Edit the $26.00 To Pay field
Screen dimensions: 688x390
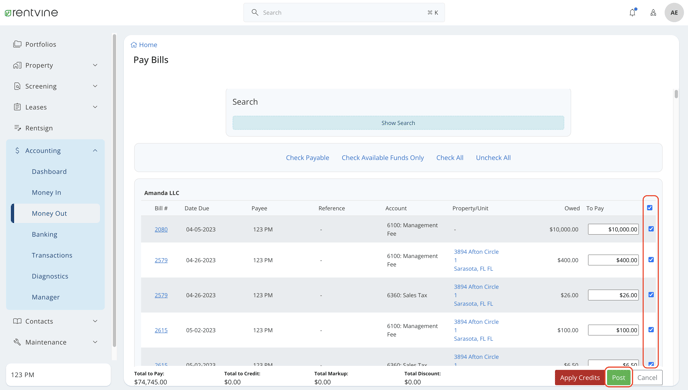[x=613, y=295]
